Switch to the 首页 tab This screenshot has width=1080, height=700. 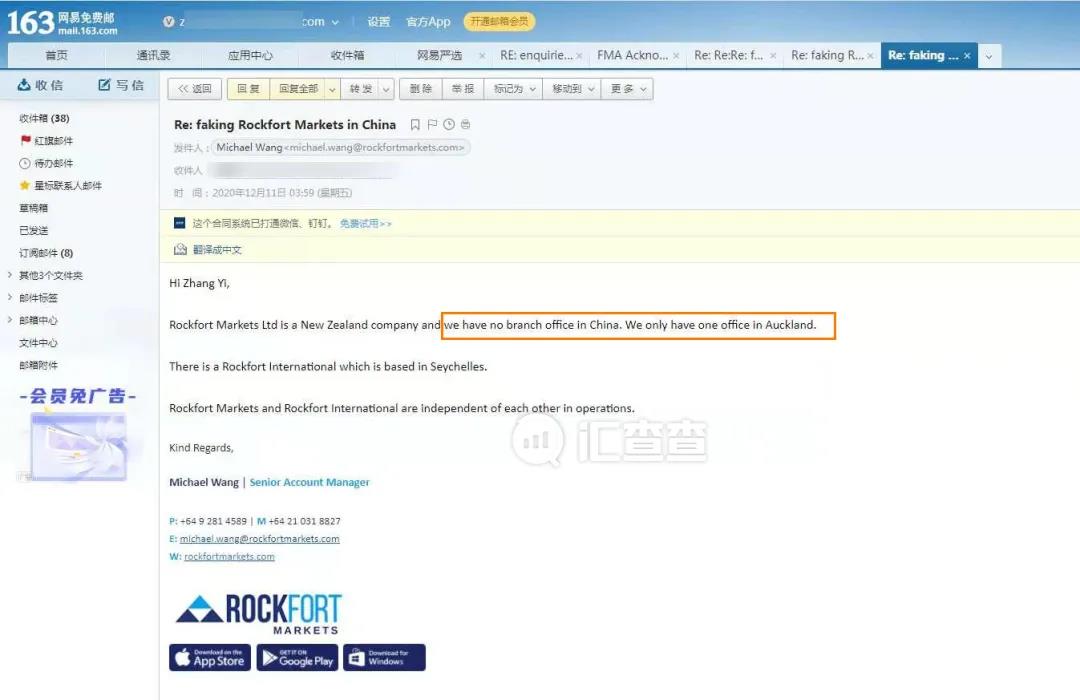(56, 56)
